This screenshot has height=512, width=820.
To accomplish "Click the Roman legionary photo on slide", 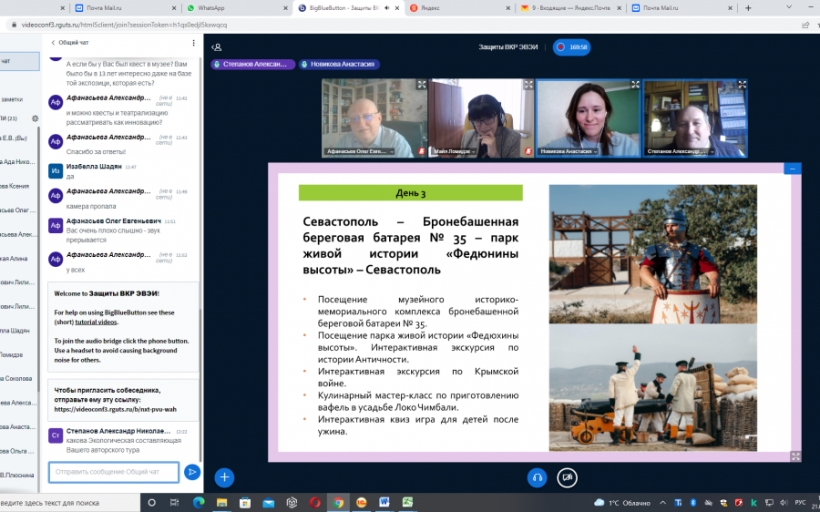I will pos(653,254).
